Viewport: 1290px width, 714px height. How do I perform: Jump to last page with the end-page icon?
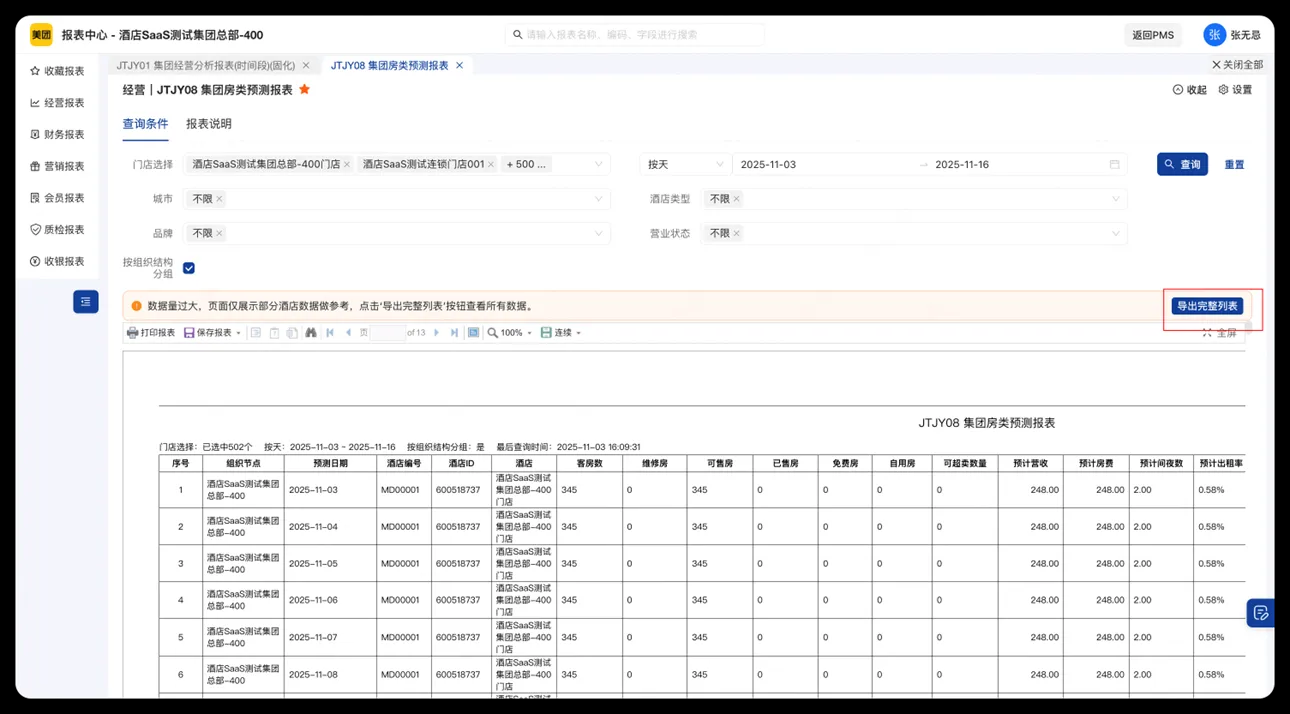pos(454,332)
